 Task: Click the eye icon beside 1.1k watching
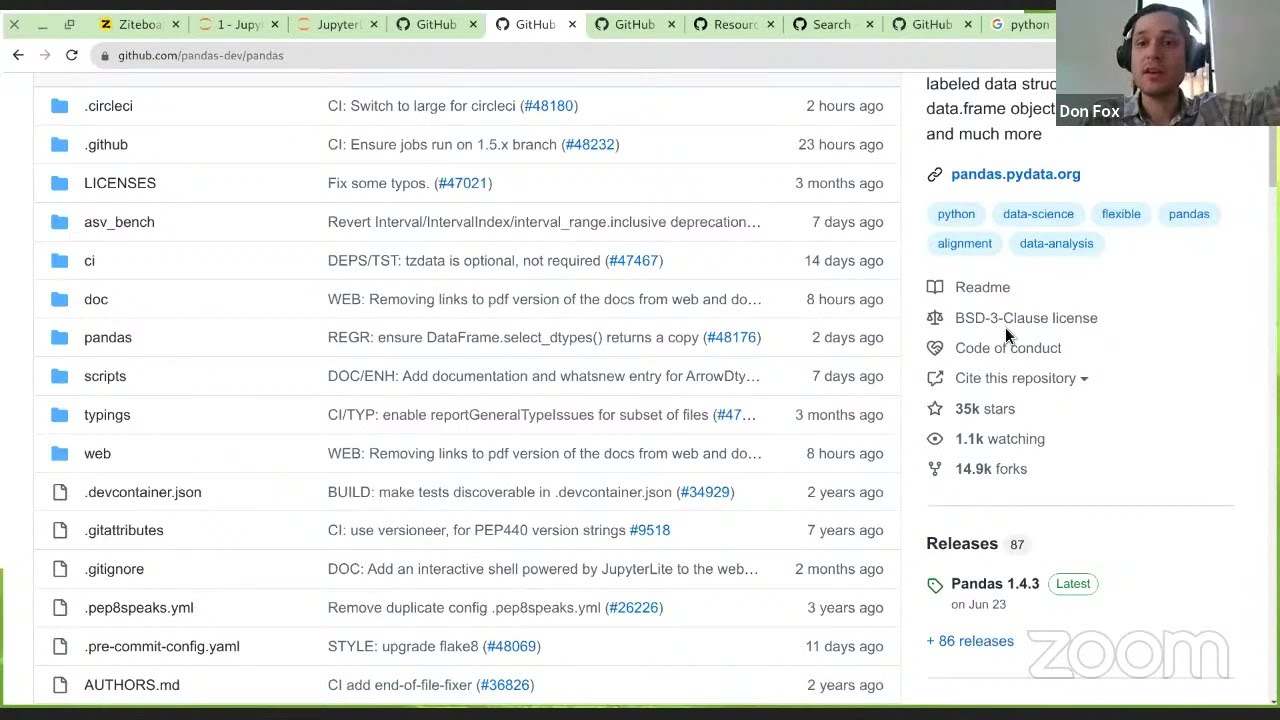point(935,439)
